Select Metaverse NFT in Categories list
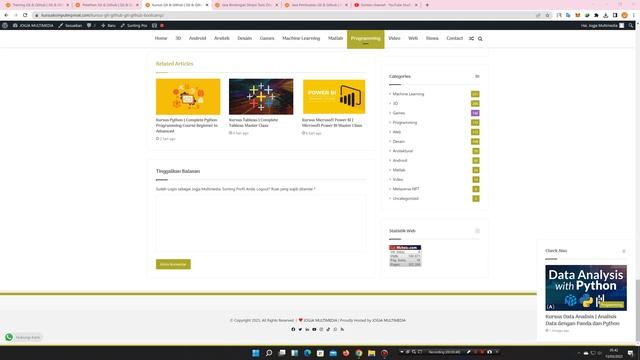640x360 pixels. click(x=406, y=189)
